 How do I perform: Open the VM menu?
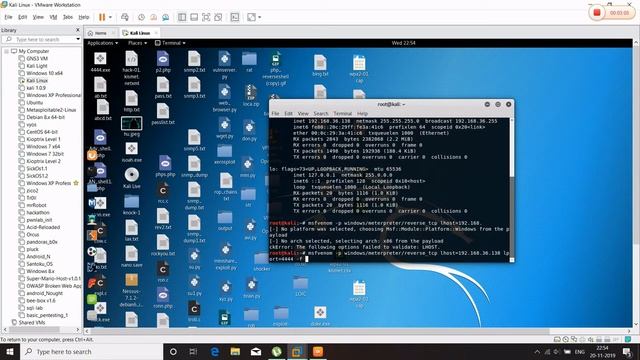point(53,17)
